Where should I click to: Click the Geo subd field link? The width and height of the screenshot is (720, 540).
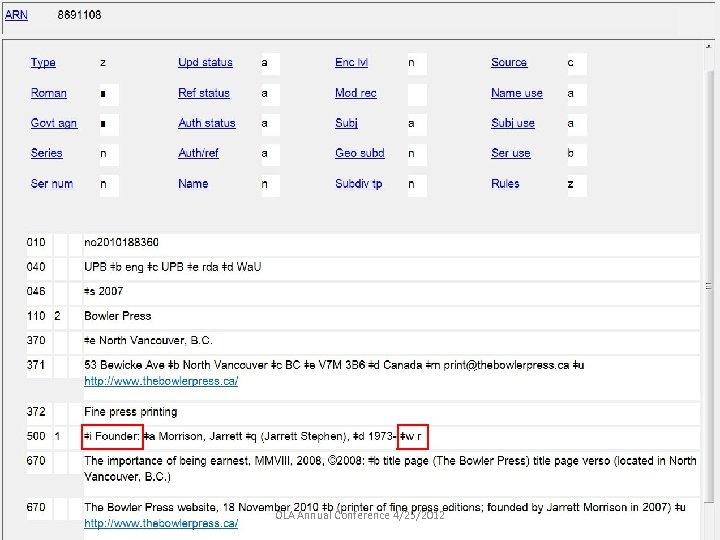click(x=360, y=153)
